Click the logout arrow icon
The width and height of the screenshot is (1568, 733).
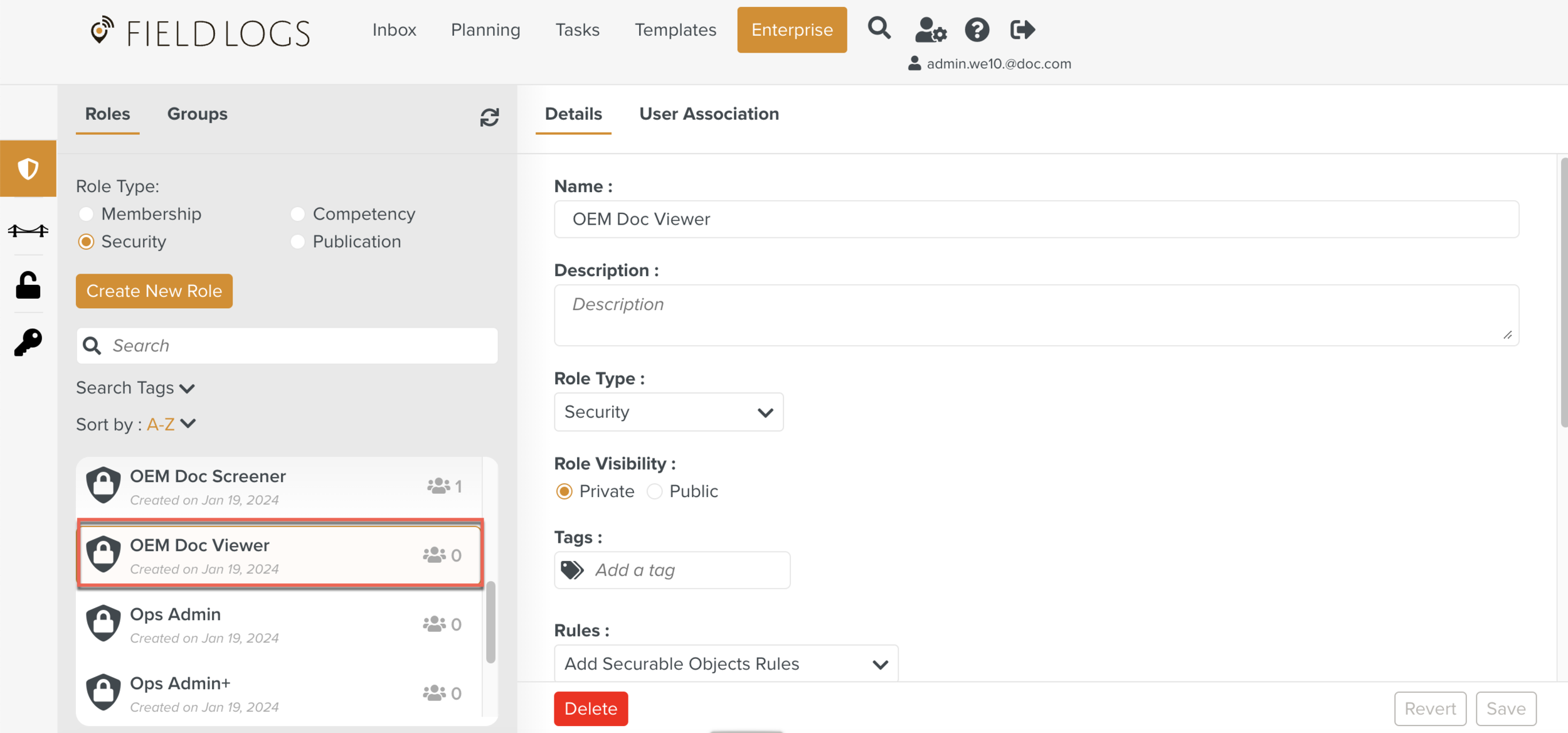(1022, 29)
